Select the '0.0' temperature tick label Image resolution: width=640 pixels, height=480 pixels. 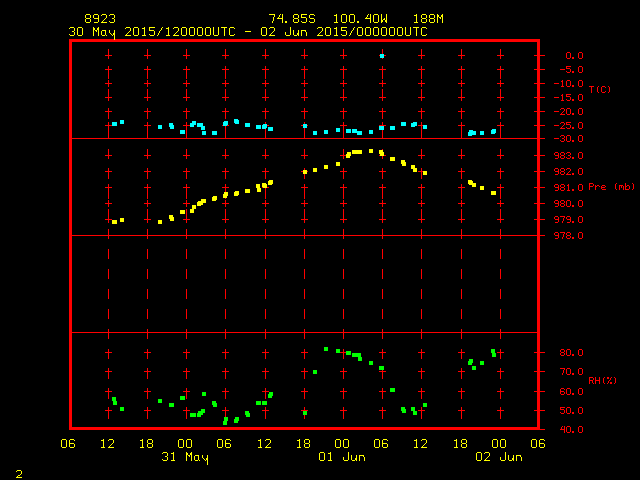[x=574, y=56]
